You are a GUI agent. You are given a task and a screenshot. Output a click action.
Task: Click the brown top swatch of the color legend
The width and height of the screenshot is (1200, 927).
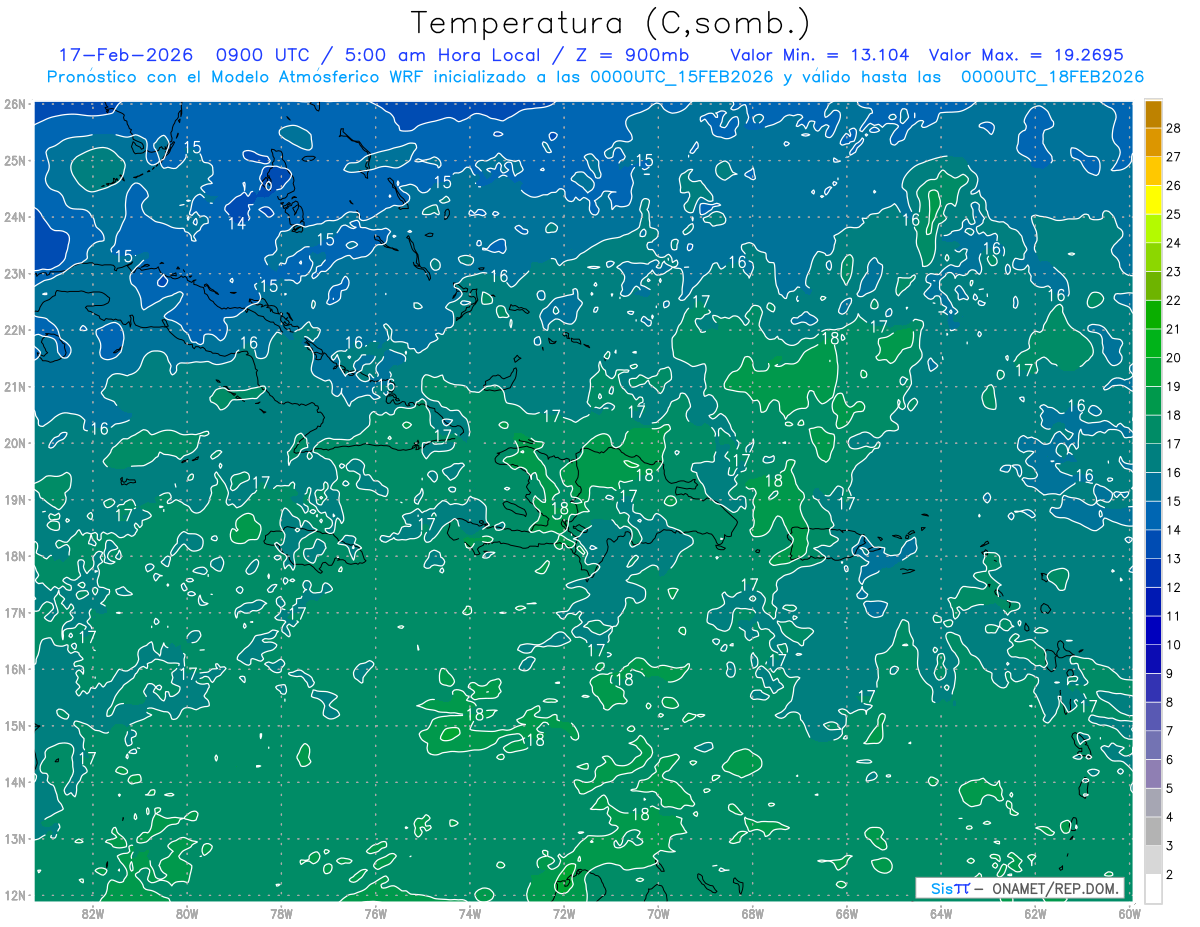(1153, 114)
